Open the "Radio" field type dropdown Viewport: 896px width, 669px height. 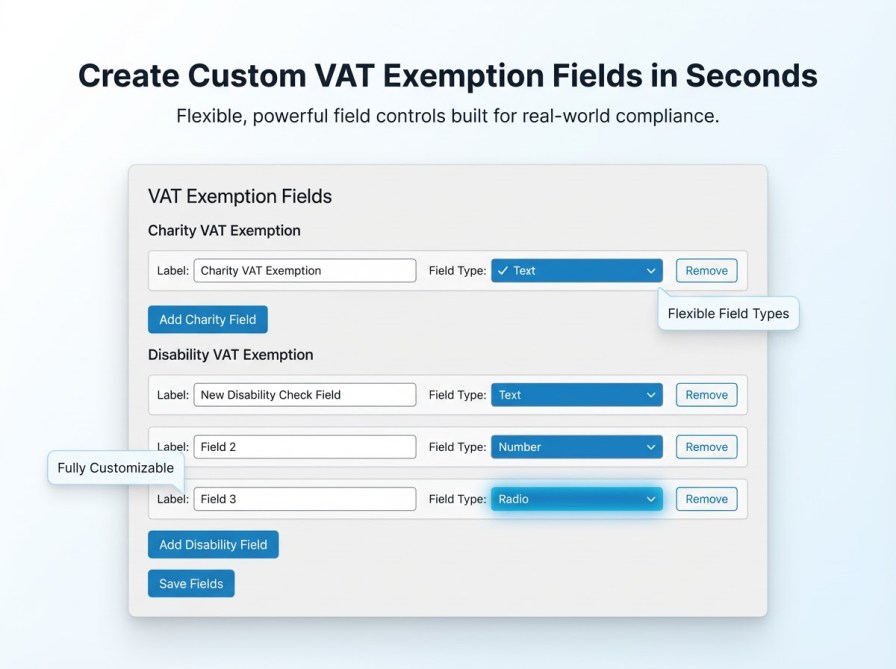click(576, 498)
